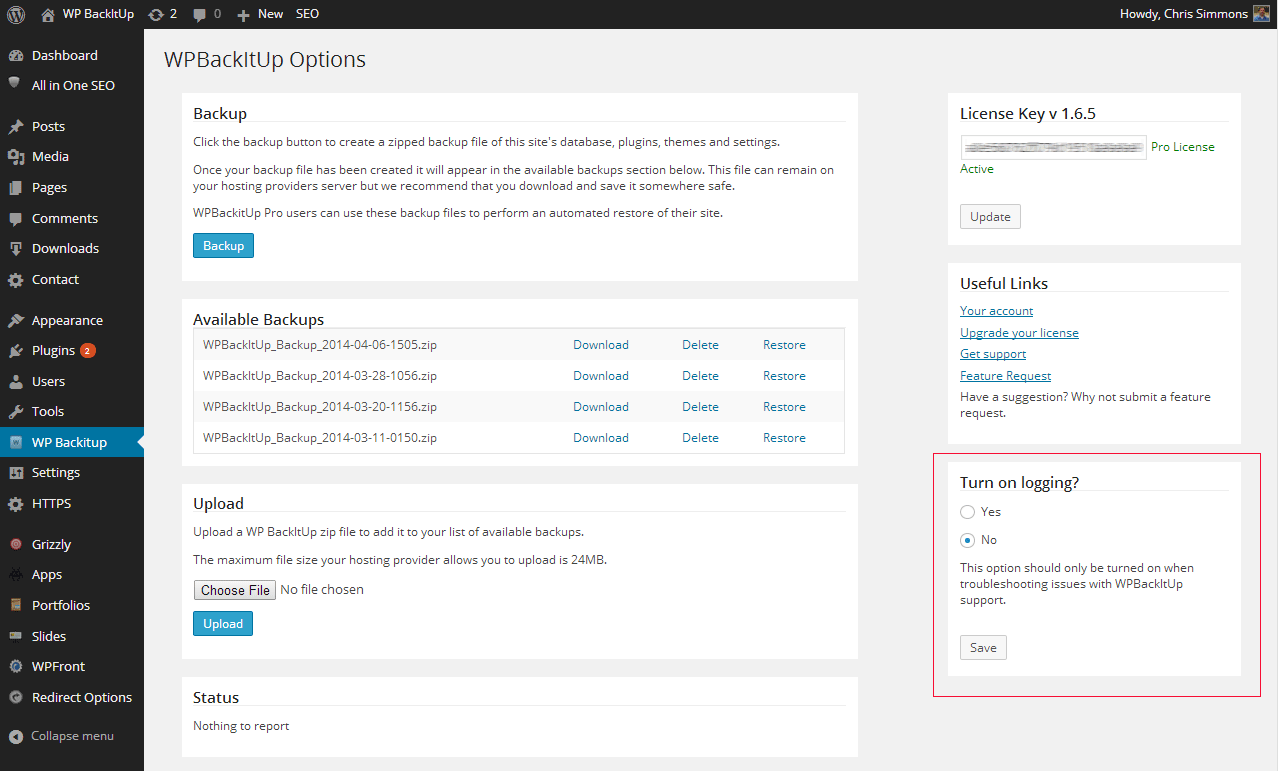1278x771 pixels.
Task: Click Howdy, Chris Simmons text
Action: [x=1184, y=14]
